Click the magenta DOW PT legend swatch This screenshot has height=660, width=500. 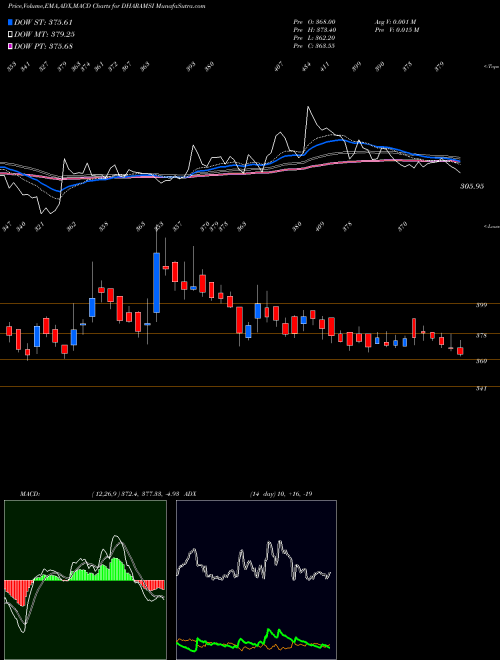(x=10, y=46)
